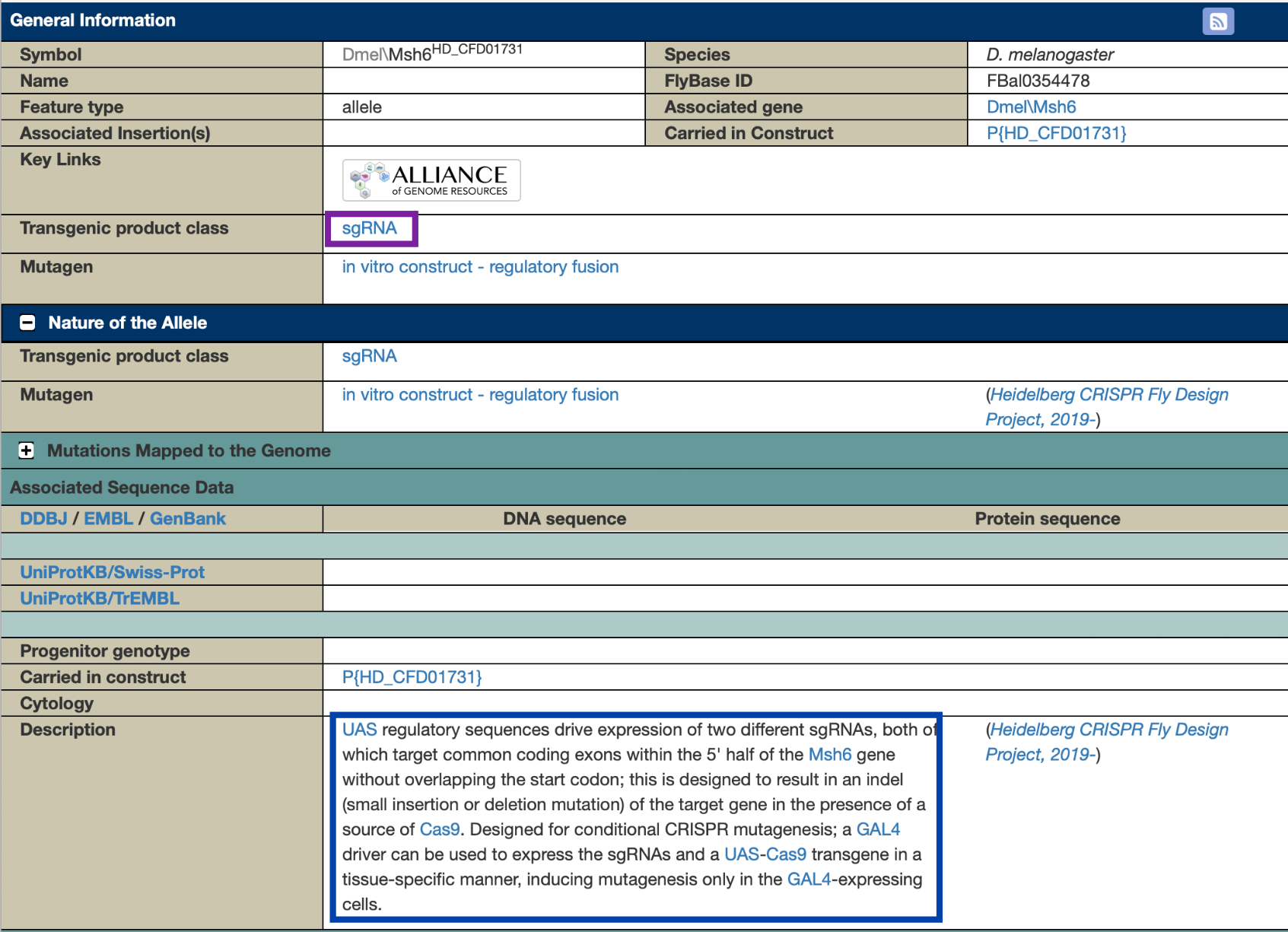Click the Cas9 link after 'source of'
This screenshot has width=1288, height=932.
[x=440, y=829]
